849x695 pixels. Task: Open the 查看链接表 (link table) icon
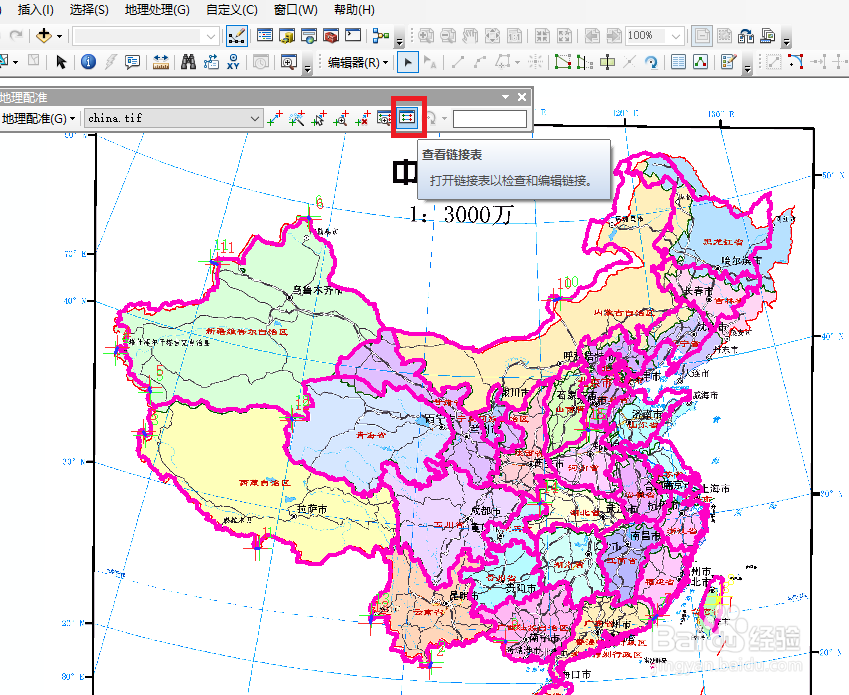(407, 117)
